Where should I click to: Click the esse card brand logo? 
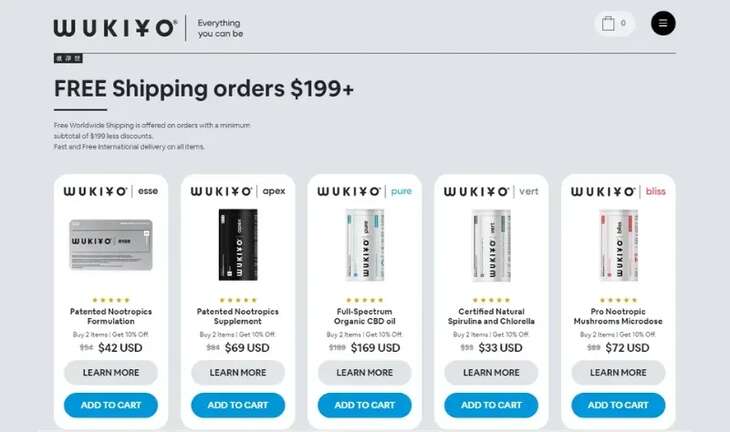[111, 191]
